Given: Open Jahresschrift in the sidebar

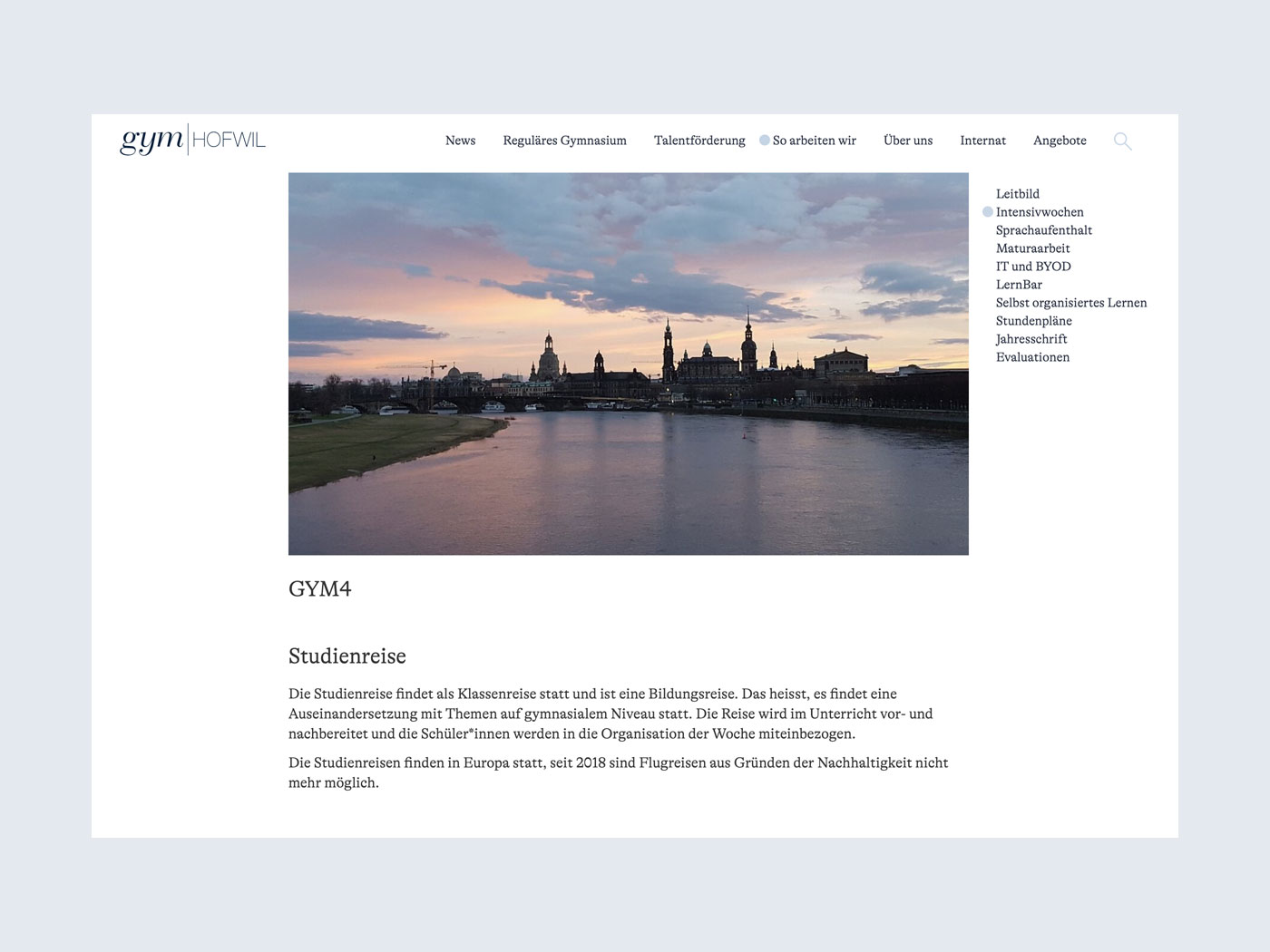Looking at the screenshot, I should coord(1031,339).
